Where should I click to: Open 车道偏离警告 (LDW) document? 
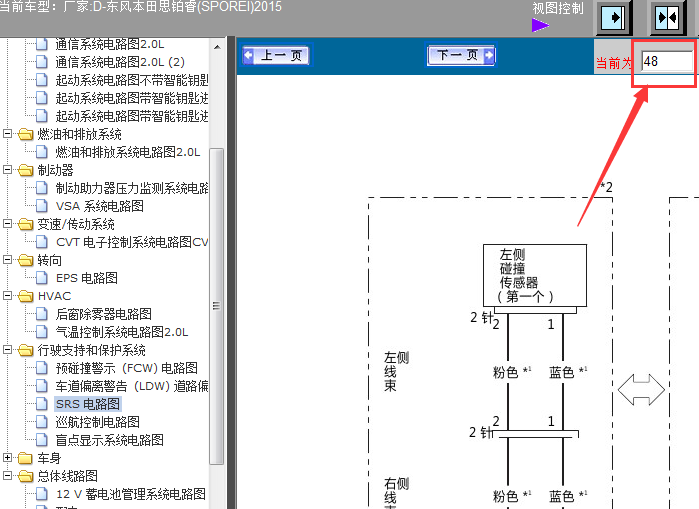[132, 386]
